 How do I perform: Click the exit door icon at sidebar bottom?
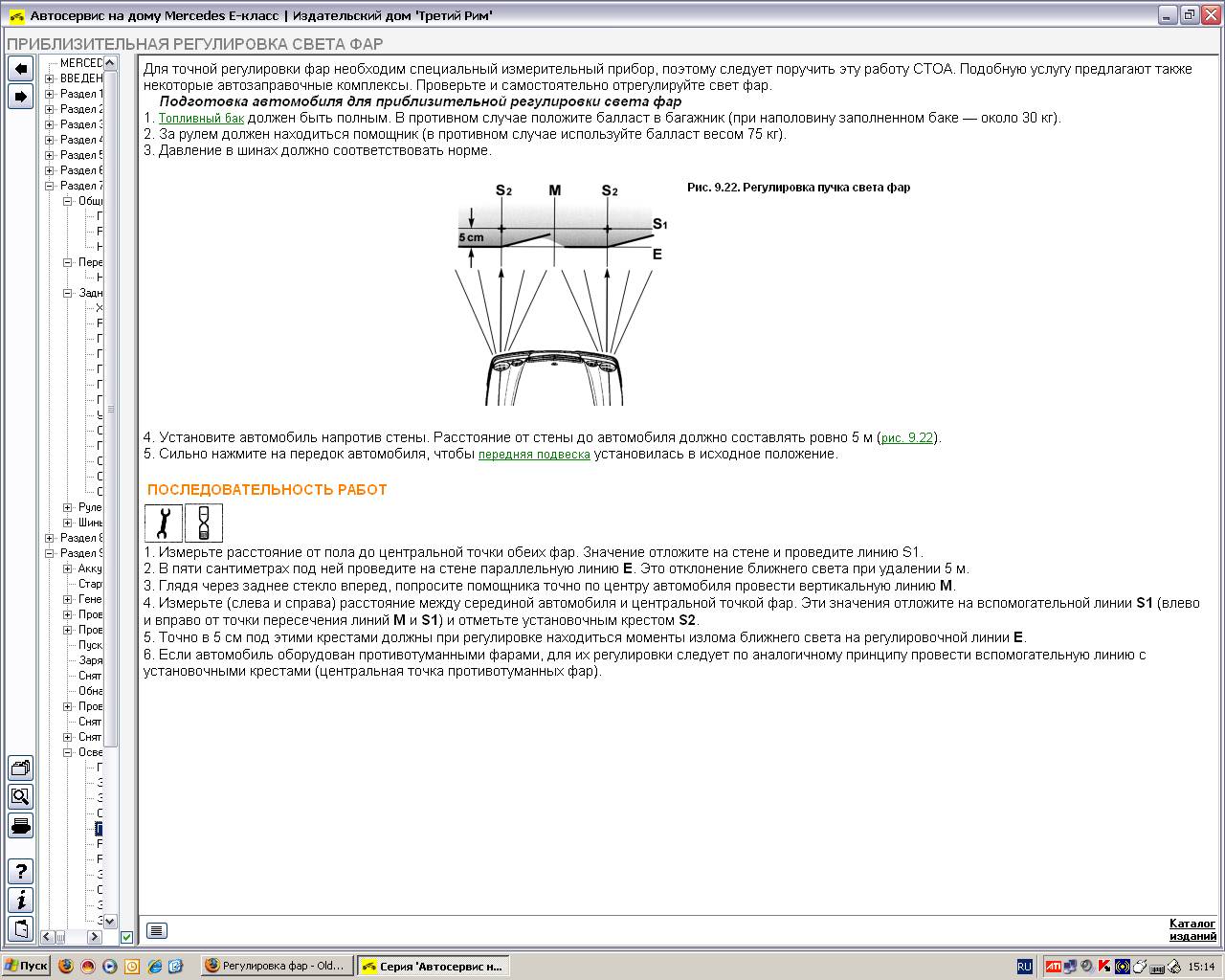[20, 928]
